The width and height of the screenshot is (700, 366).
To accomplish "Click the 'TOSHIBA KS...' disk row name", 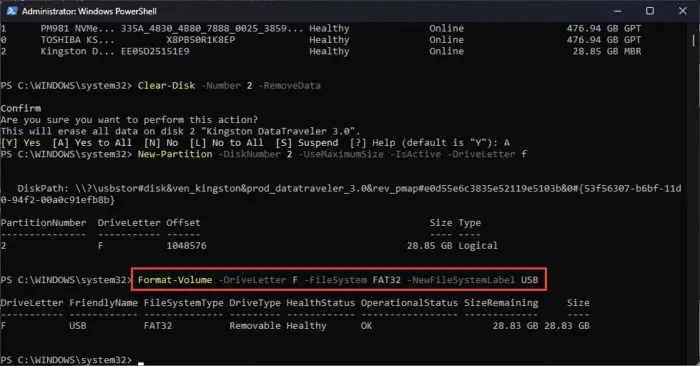I will pyautogui.click(x=78, y=40).
